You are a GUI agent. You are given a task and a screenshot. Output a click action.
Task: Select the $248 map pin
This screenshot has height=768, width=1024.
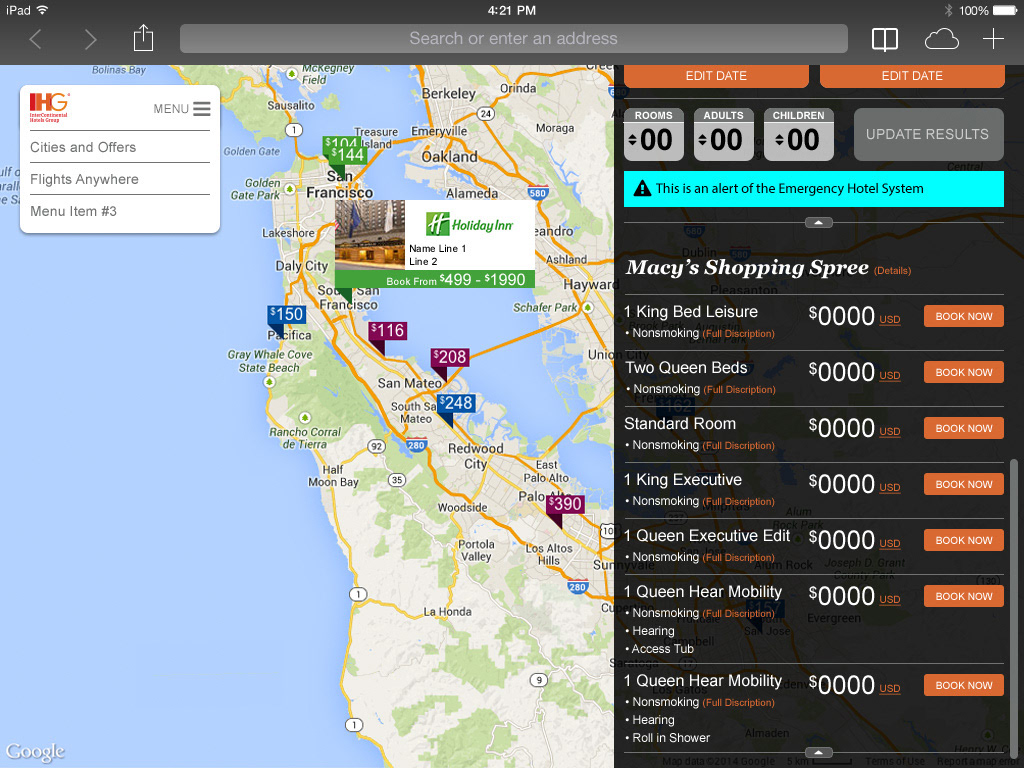click(456, 403)
